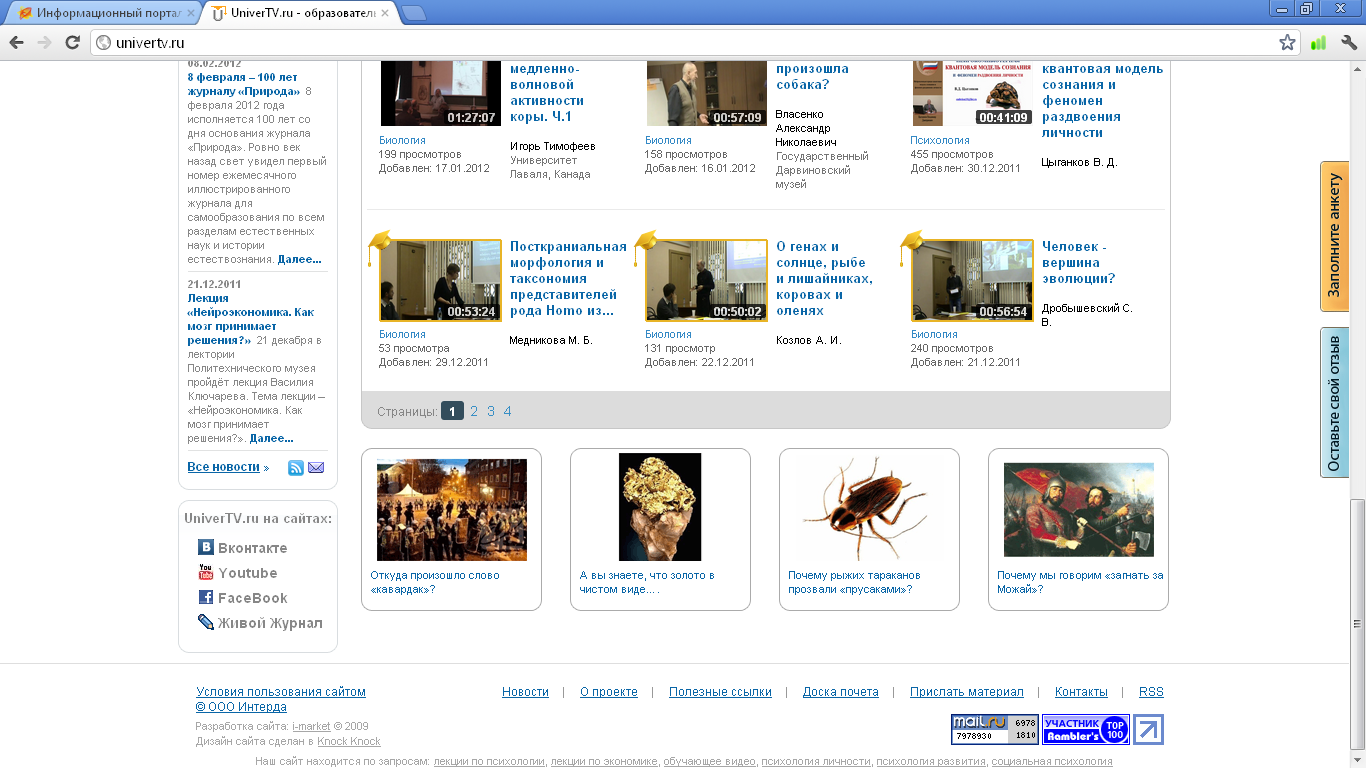Image resolution: width=1366 pixels, height=768 pixels.
Task: Open news Лекция Нейроэкономика headline
Action: pyautogui.click(x=252, y=319)
